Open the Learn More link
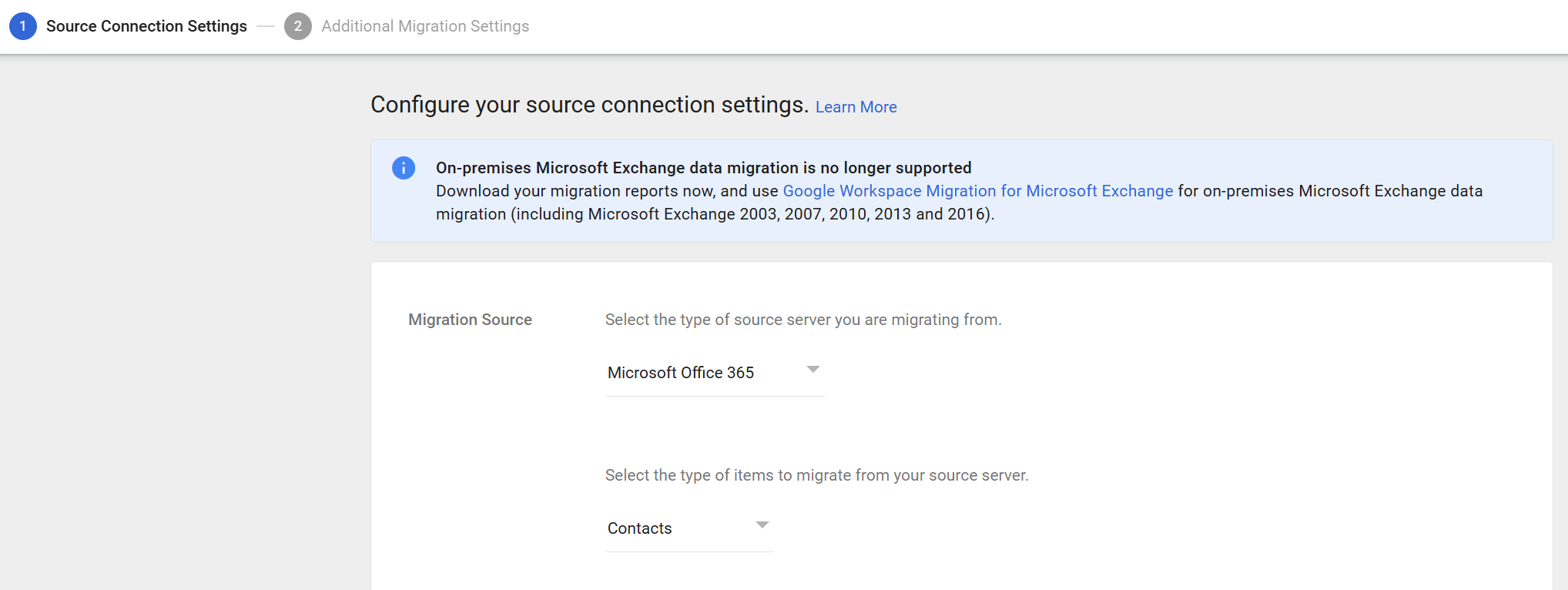 tap(856, 107)
